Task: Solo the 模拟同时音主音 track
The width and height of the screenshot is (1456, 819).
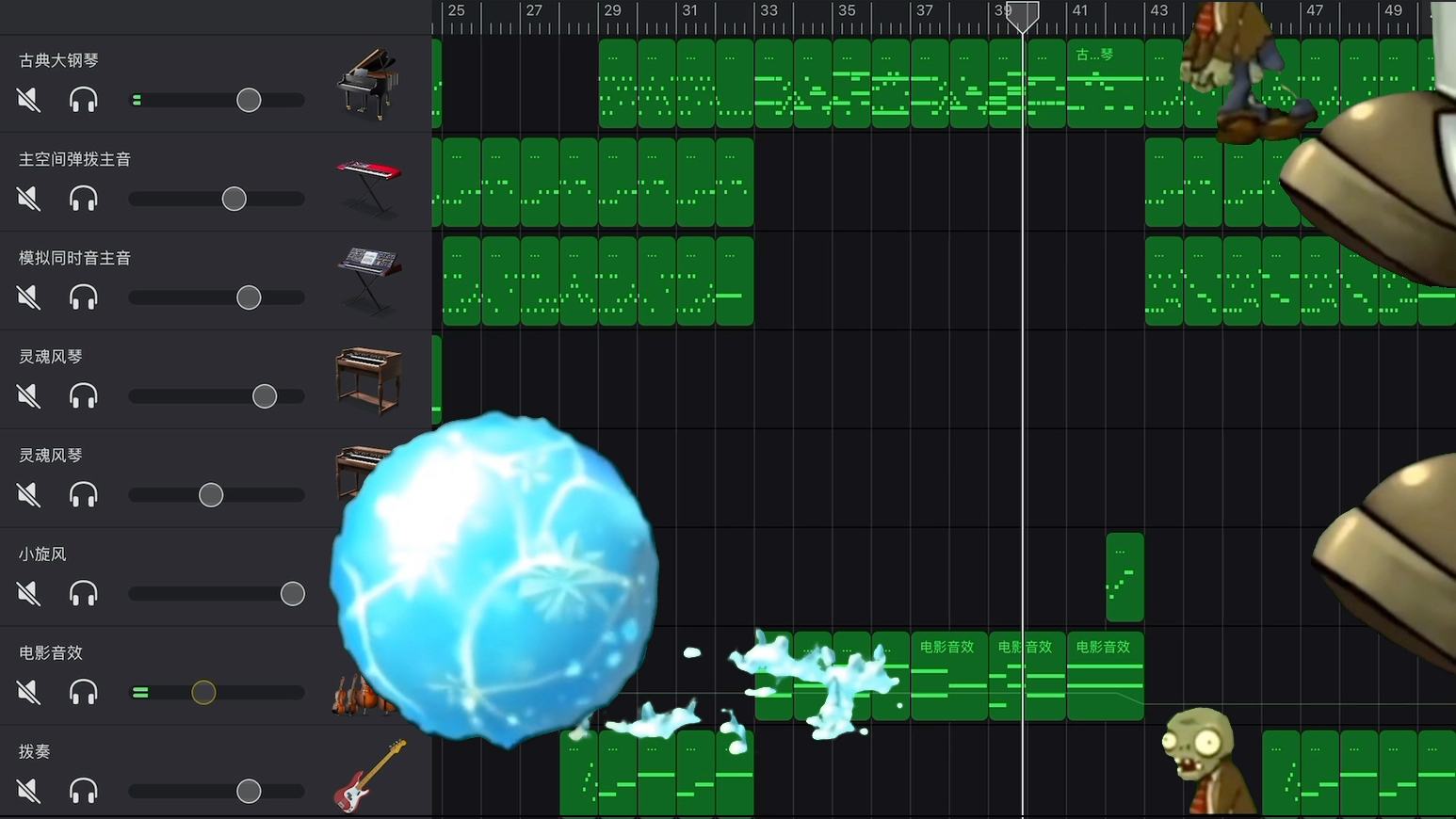Action: click(x=84, y=297)
